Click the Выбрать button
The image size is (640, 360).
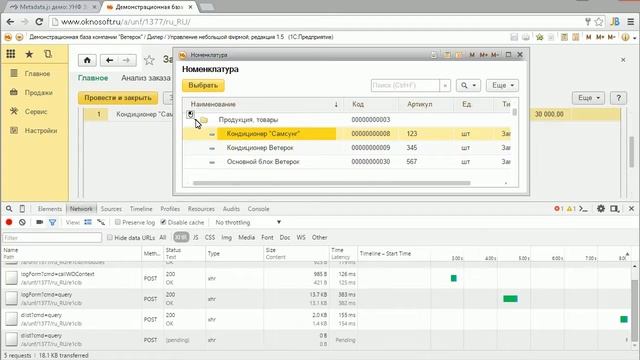(203, 85)
